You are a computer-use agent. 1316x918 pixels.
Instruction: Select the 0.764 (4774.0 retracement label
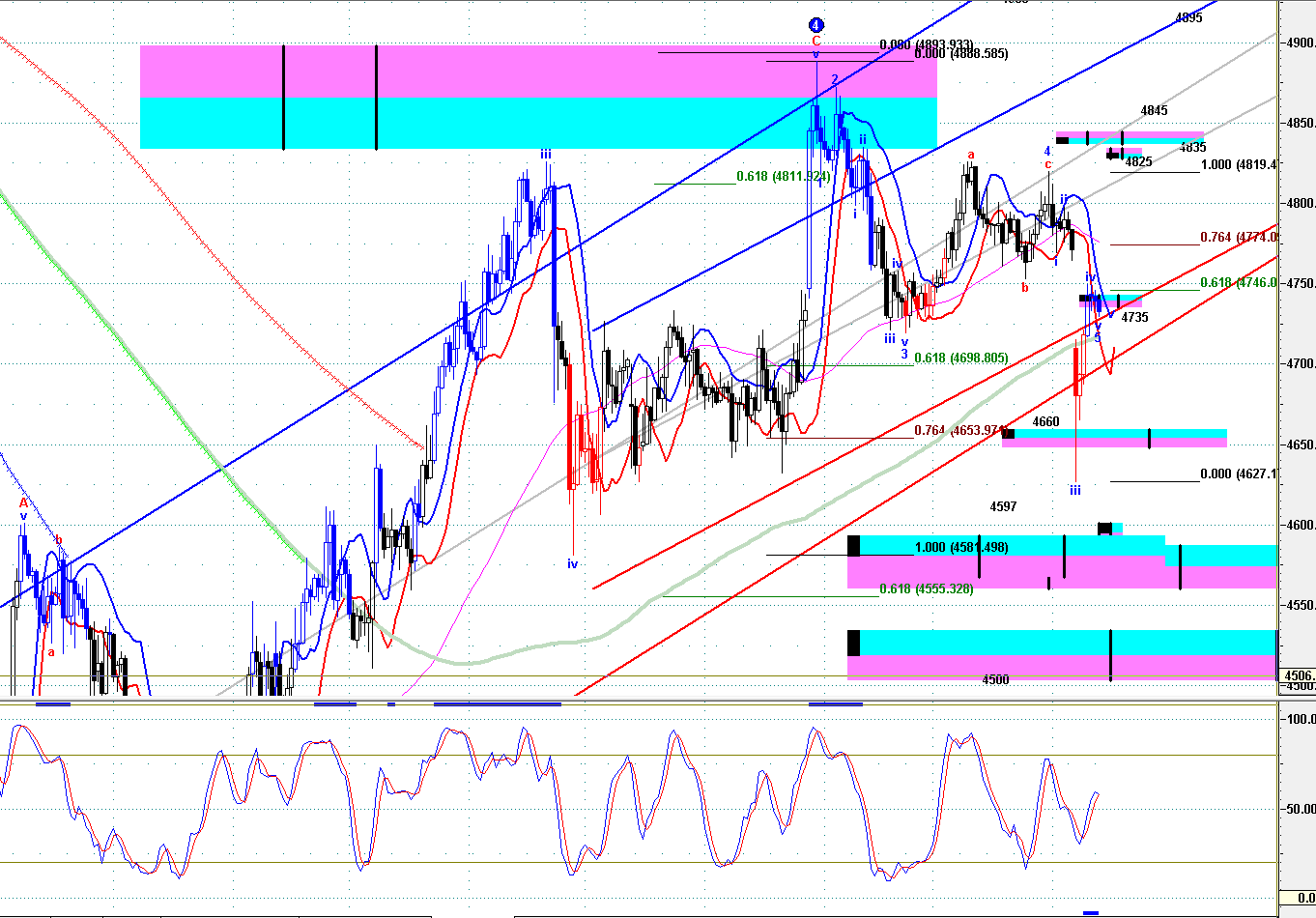tap(1239, 238)
